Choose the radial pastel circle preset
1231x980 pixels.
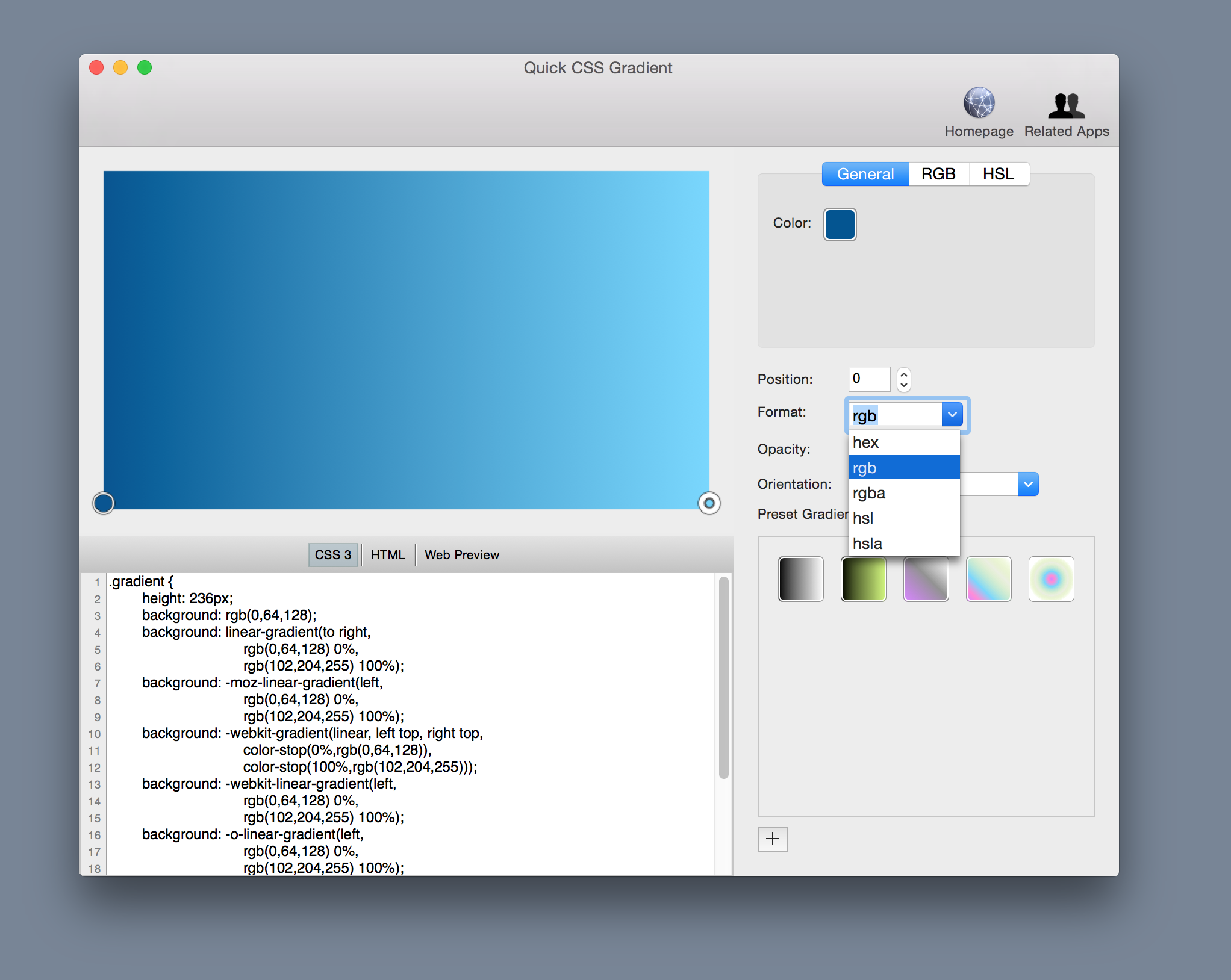(1051, 579)
